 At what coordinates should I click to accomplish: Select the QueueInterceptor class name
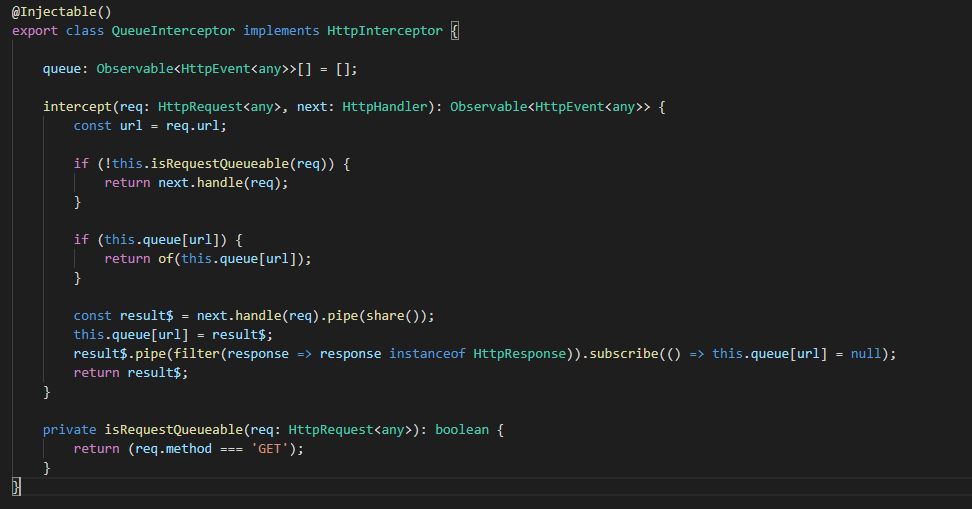tap(173, 30)
